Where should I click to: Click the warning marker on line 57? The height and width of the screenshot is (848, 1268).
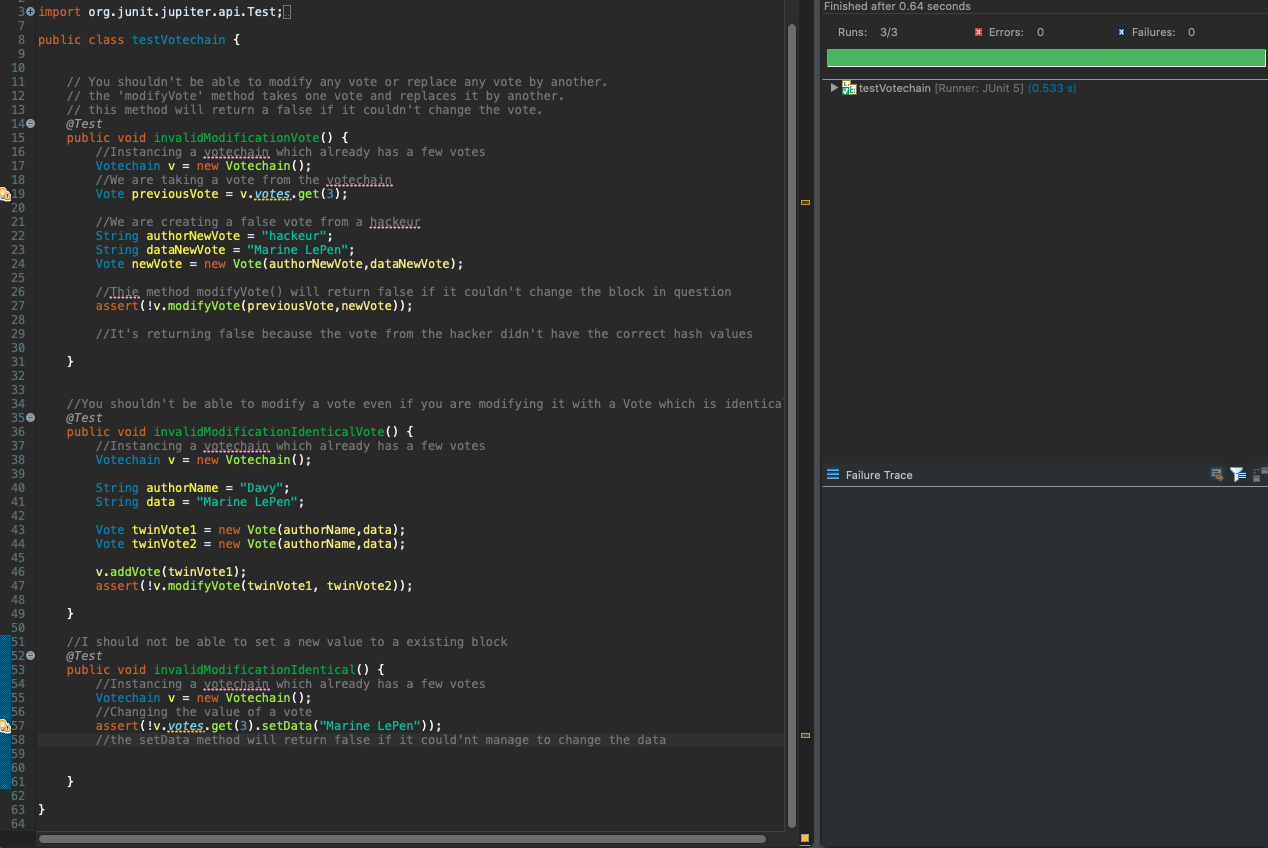[5, 726]
